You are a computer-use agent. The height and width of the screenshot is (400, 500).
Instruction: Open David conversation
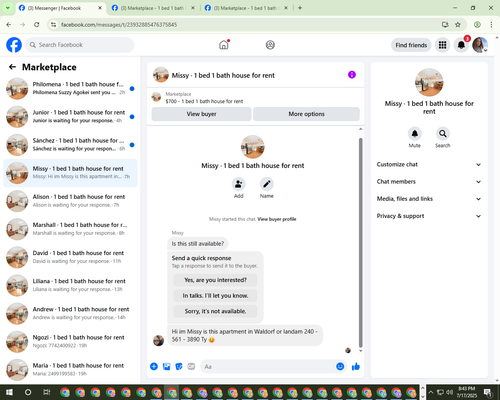[70, 257]
